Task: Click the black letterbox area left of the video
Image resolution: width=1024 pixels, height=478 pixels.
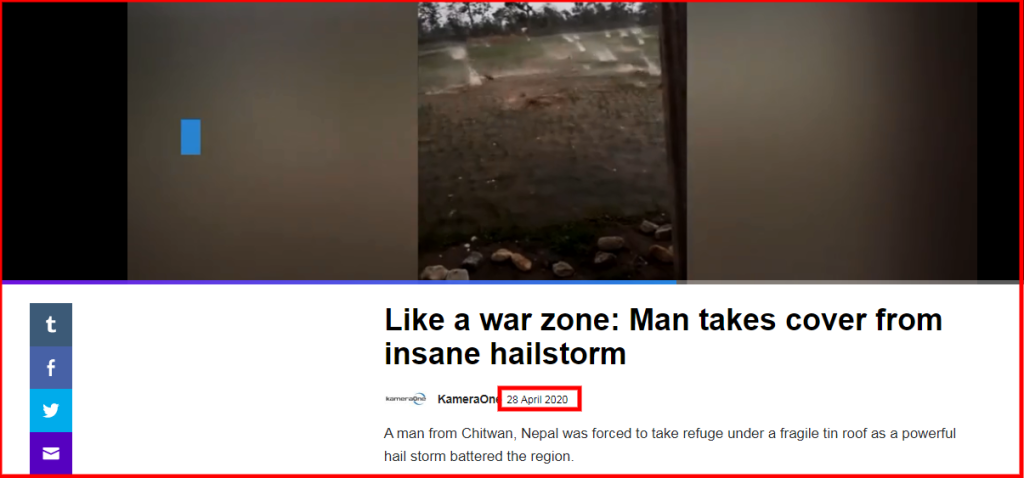Action: (x=65, y=141)
